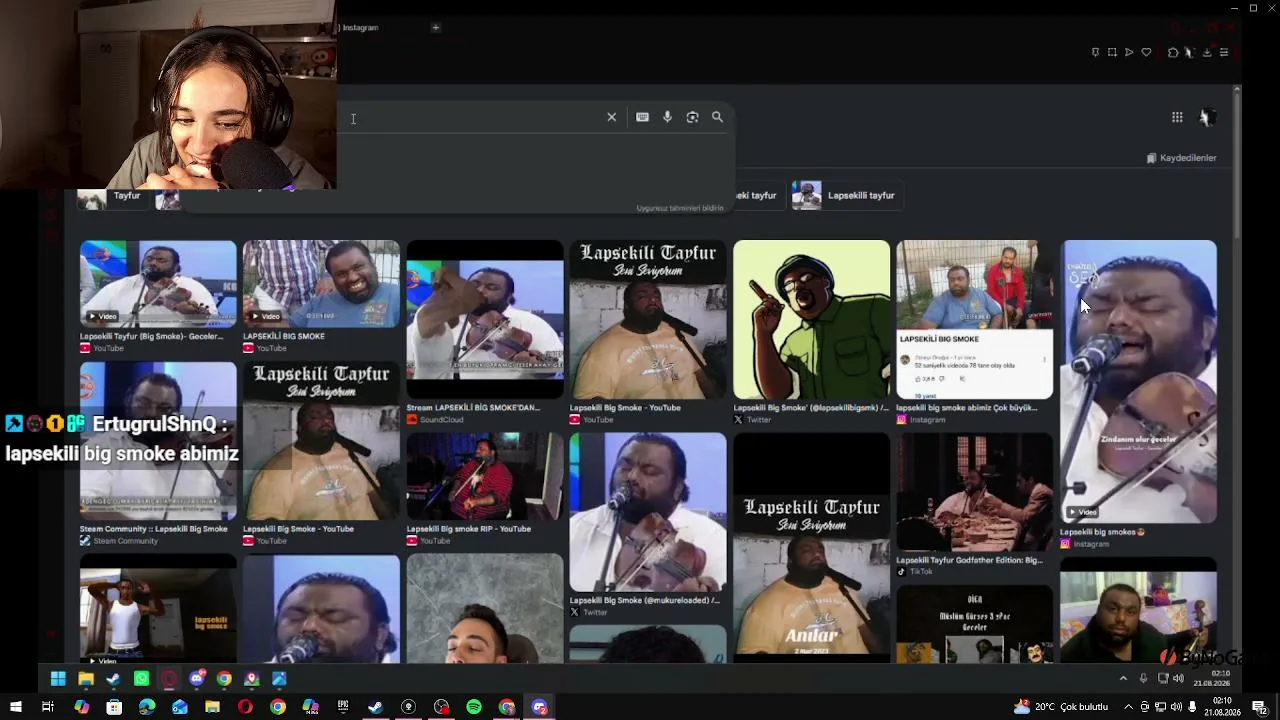Open the SoundCloud stream result thumbnail
The width and height of the screenshot is (1280, 720).
(x=485, y=319)
